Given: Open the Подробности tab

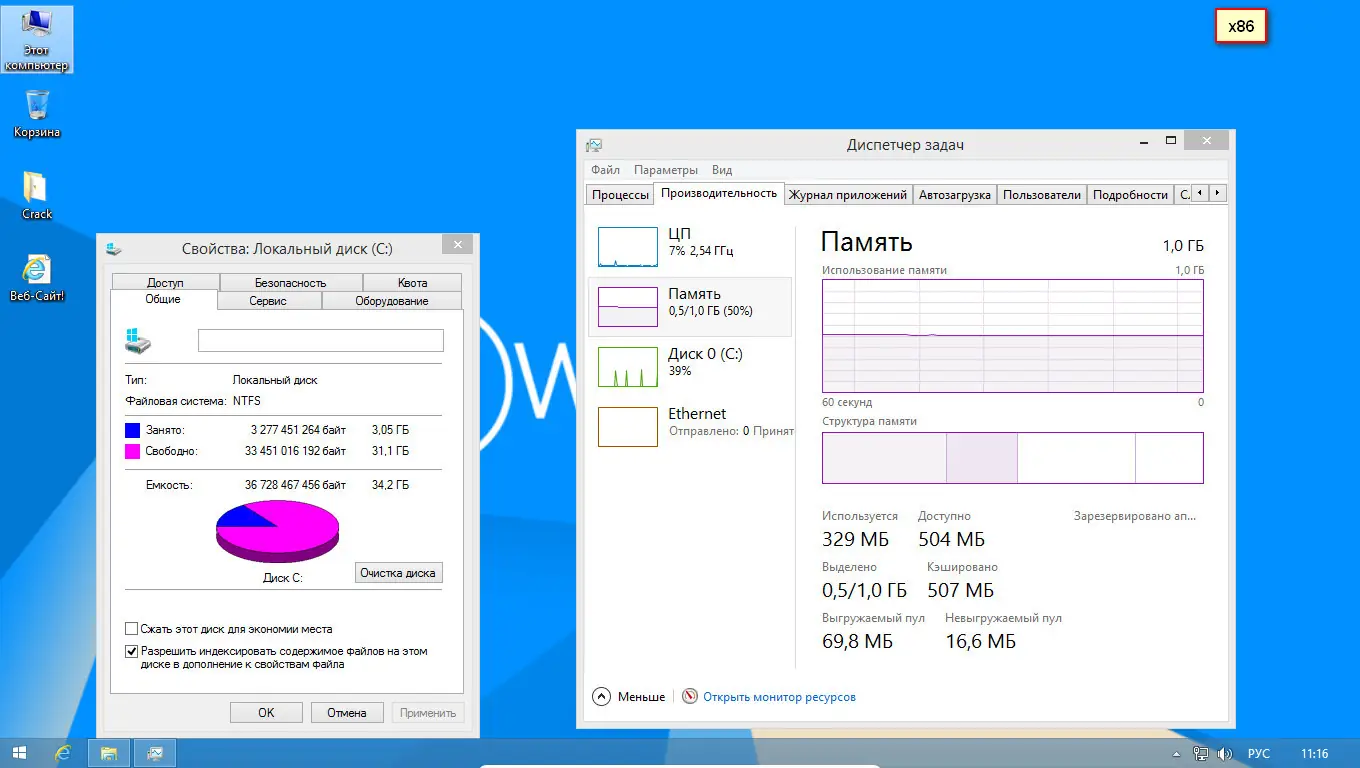Looking at the screenshot, I should 1130,195.
